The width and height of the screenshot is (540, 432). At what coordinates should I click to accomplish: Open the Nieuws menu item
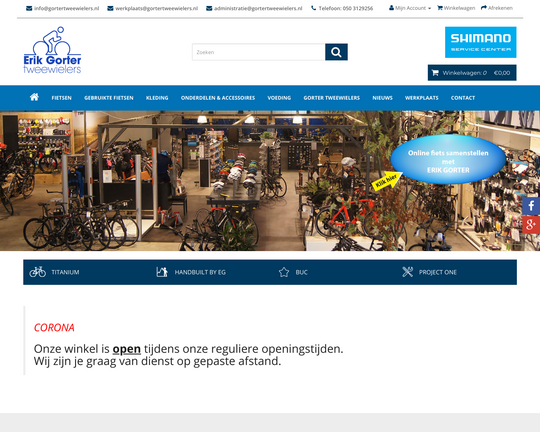pyautogui.click(x=382, y=98)
